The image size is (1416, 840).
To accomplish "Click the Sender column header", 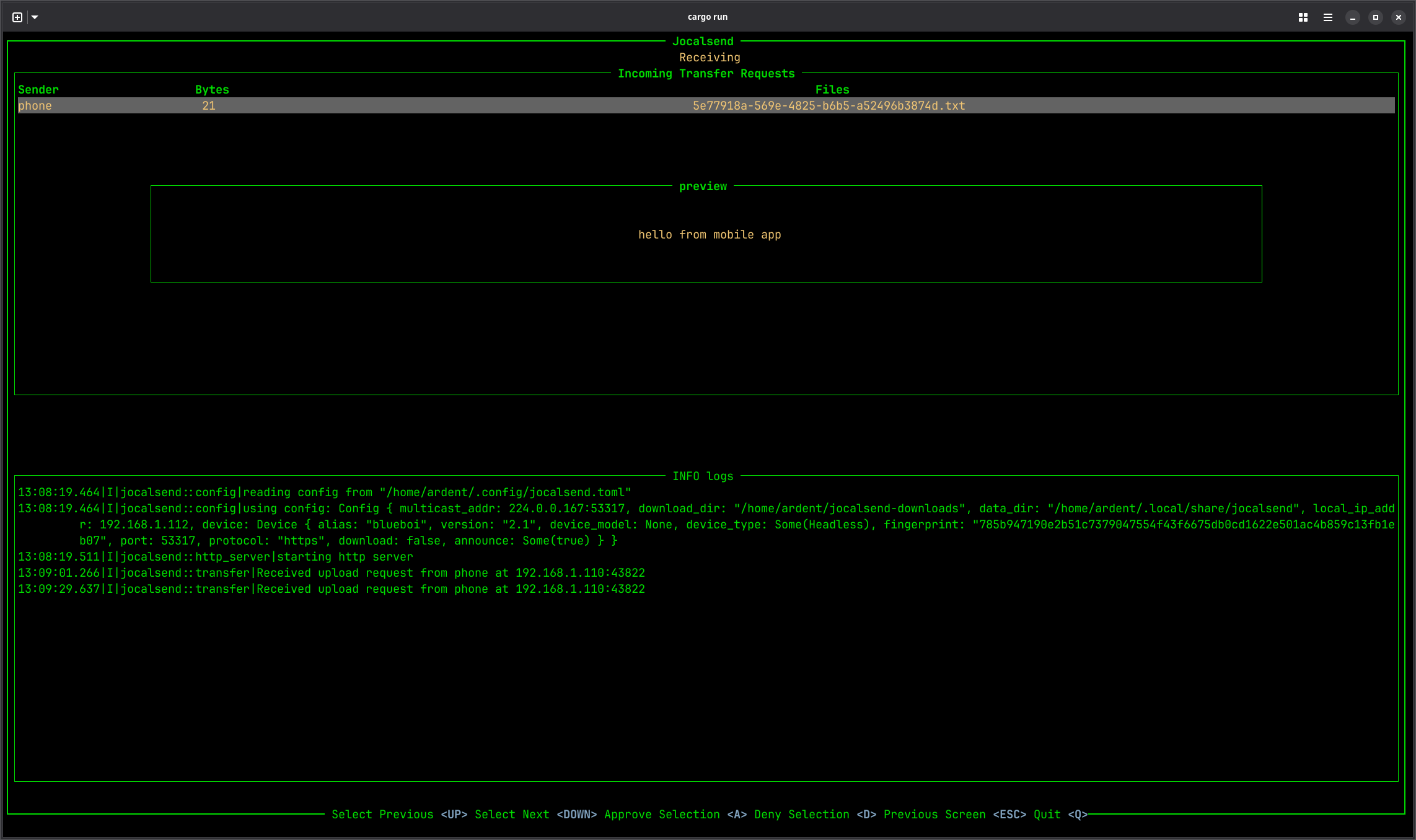I will click(38, 90).
